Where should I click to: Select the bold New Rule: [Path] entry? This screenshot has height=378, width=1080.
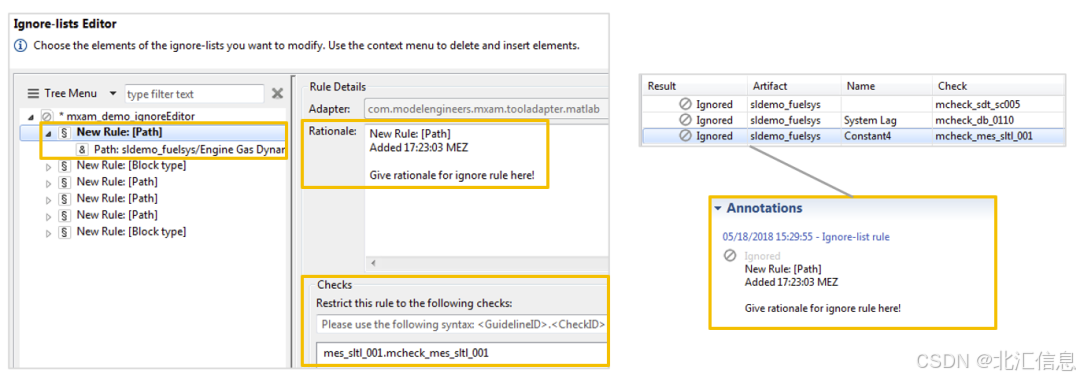click(119, 132)
